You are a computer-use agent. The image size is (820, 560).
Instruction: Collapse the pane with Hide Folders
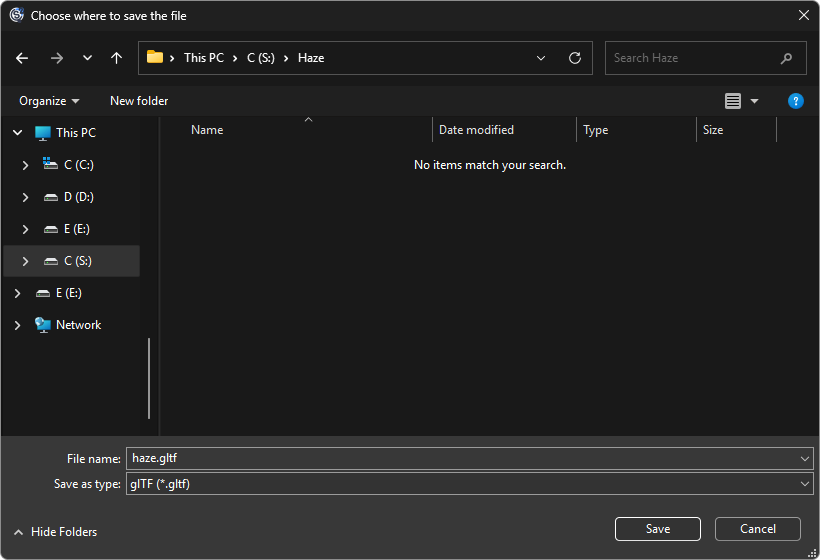pos(55,532)
